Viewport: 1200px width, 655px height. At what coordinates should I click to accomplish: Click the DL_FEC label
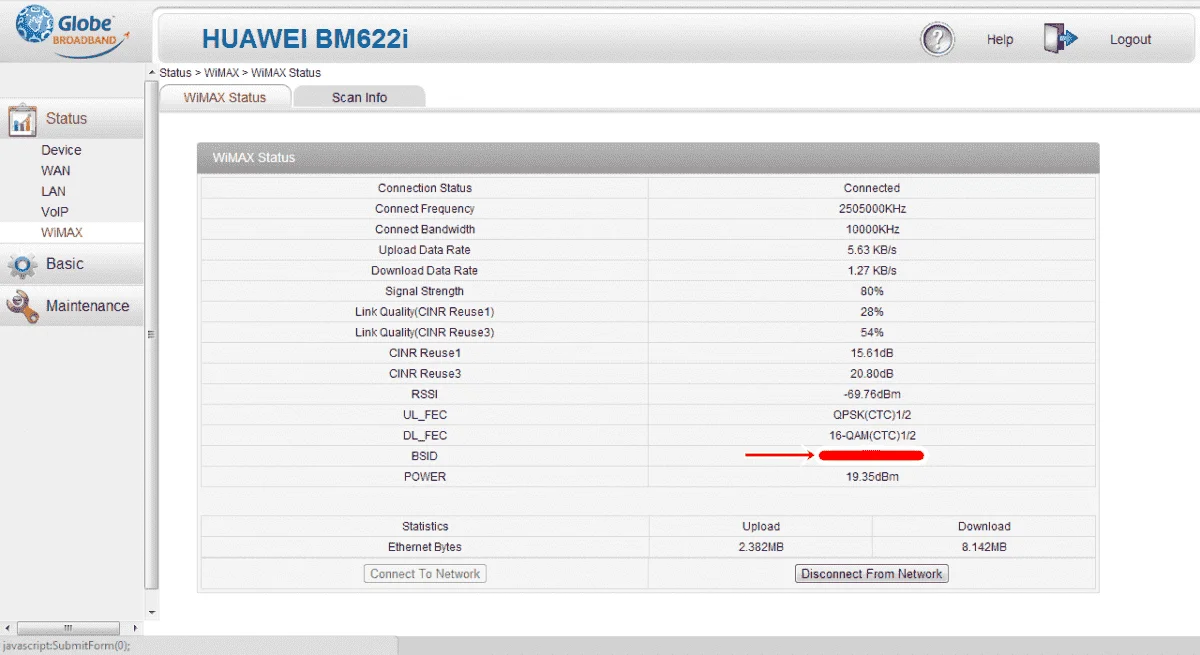point(425,436)
